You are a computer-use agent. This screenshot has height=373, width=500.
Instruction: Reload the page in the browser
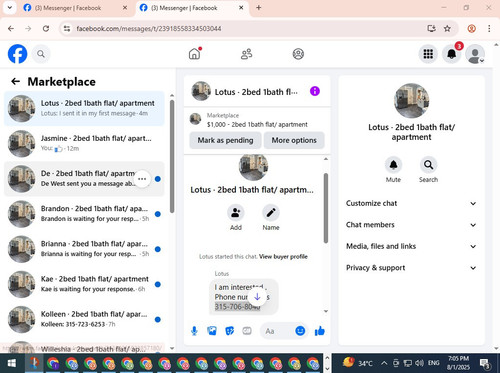(46, 29)
